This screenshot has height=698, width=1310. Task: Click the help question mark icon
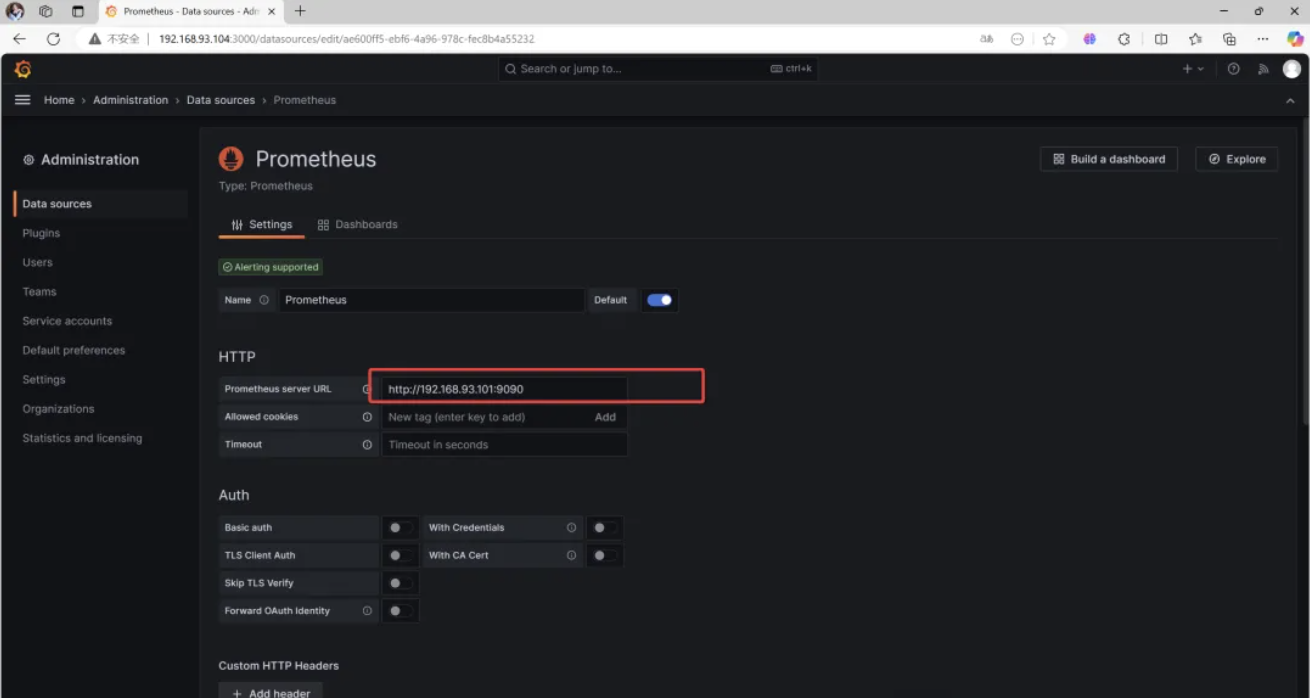[x=1233, y=69]
